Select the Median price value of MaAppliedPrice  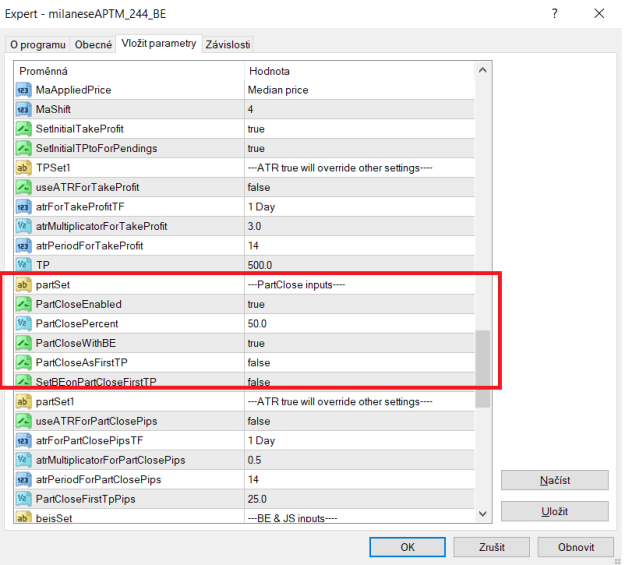click(x=278, y=90)
